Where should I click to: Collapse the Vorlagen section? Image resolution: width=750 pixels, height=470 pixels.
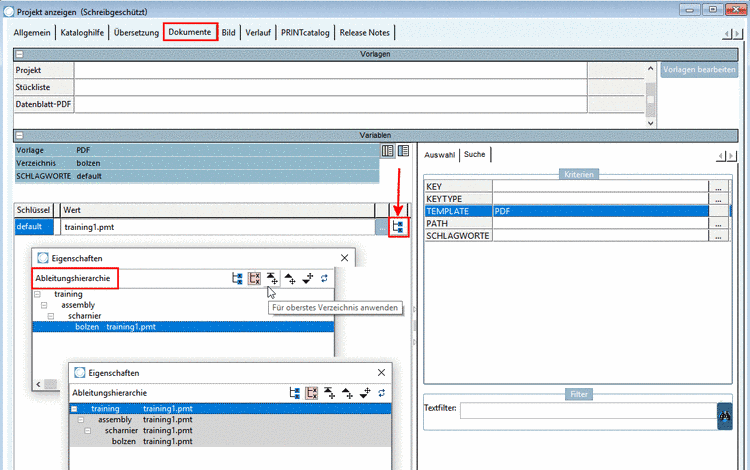(x=19, y=54)
